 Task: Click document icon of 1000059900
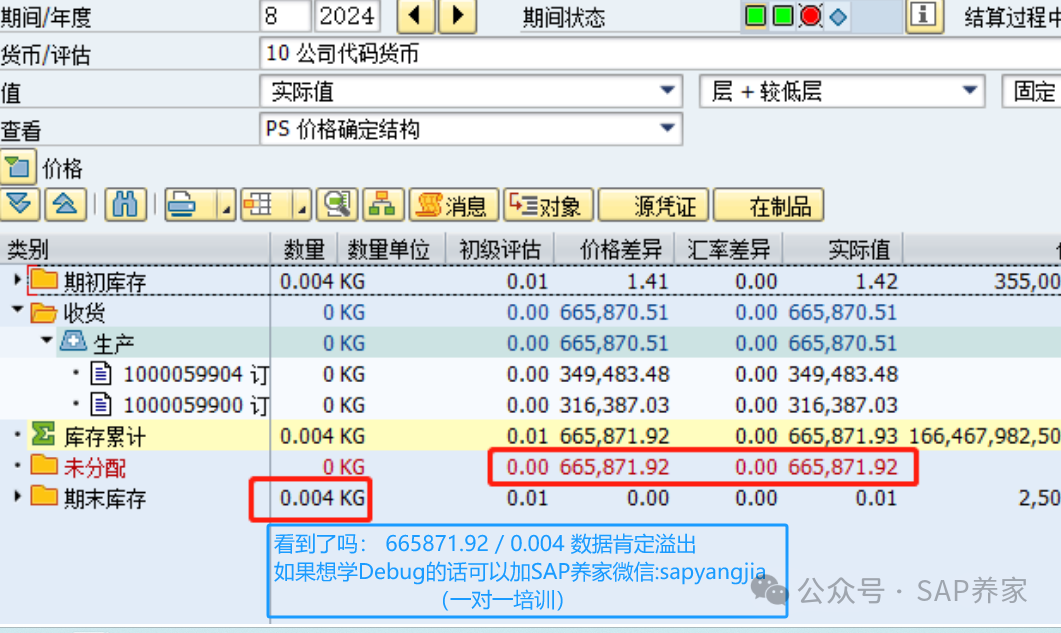click(101, 404)
